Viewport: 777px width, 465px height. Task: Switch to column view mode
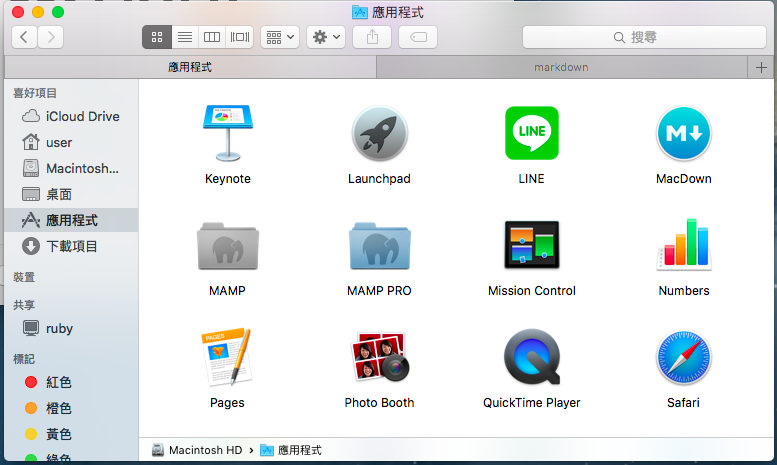(212, 37)
